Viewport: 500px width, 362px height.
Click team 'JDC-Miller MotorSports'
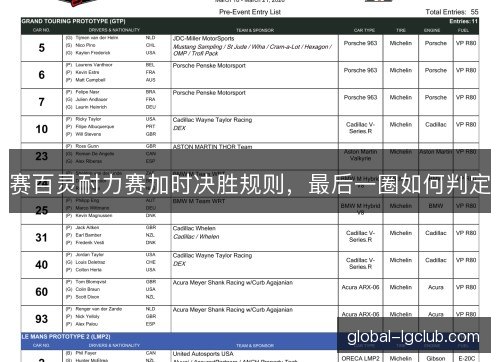click(x=203, y=38)
